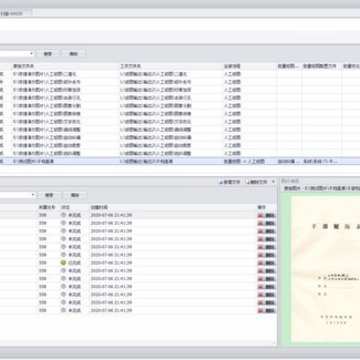Click the add file (新增文件) icon
360x360 pixels.
click(x=220, y=182)
